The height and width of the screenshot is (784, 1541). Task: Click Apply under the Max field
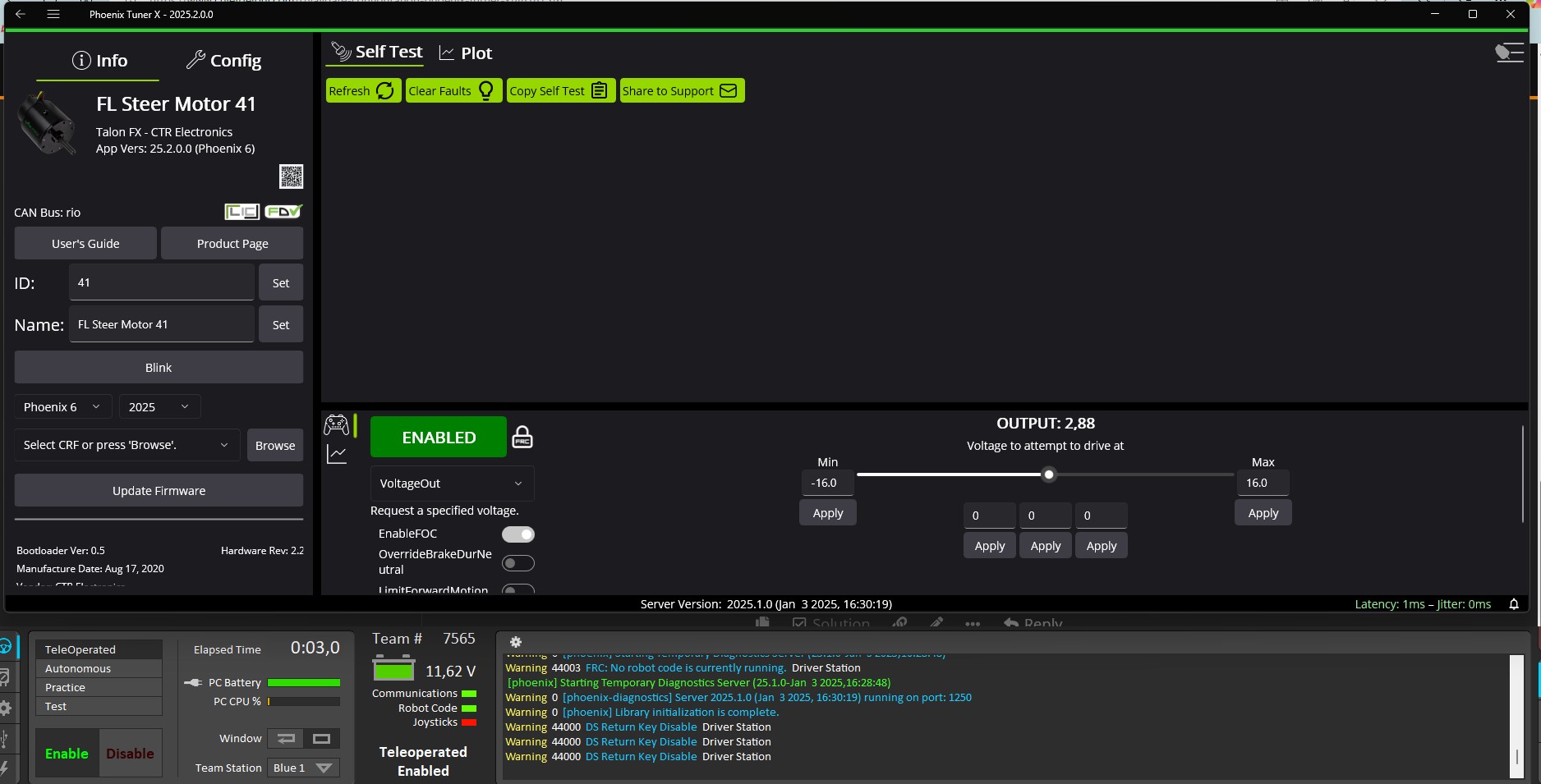(1263, 512)
